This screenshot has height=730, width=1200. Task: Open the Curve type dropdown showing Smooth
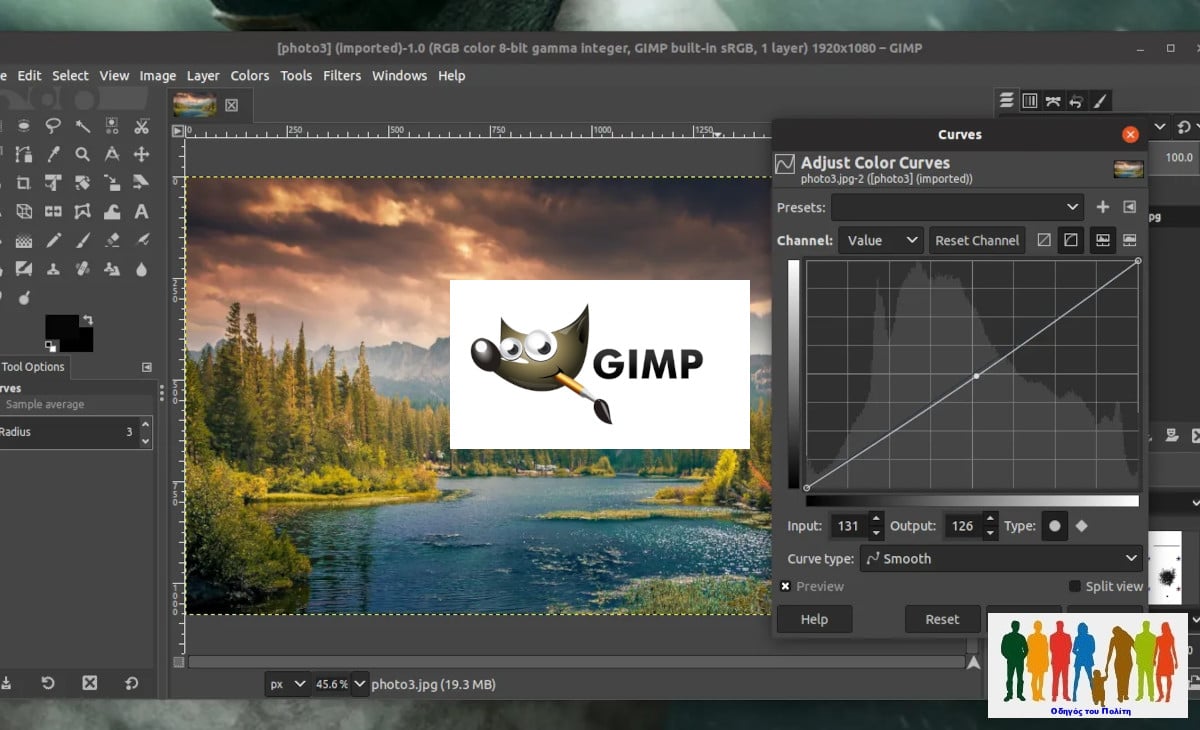coord(1000,558)
